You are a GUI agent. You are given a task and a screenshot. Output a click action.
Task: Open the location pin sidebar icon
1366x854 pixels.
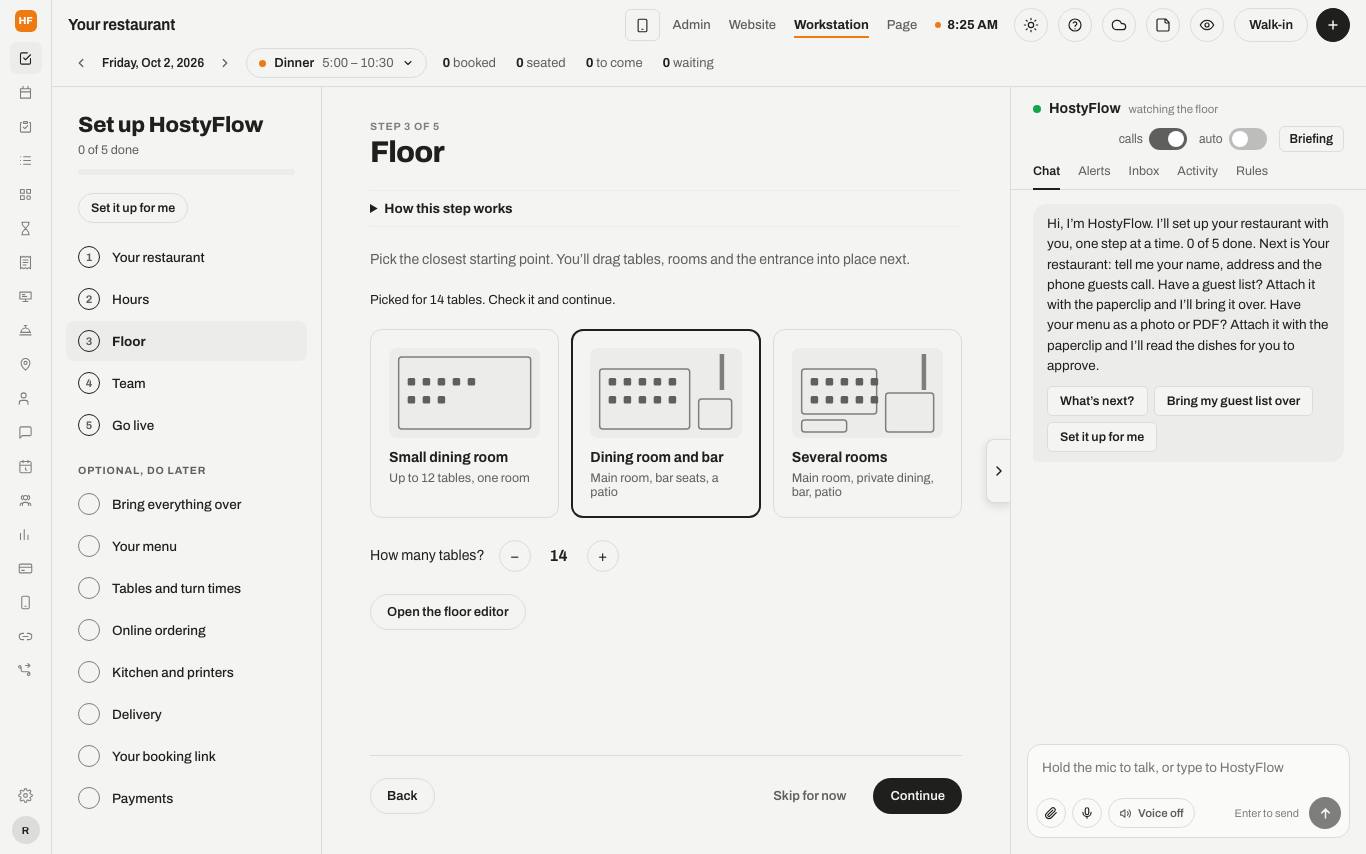[26, 365]
